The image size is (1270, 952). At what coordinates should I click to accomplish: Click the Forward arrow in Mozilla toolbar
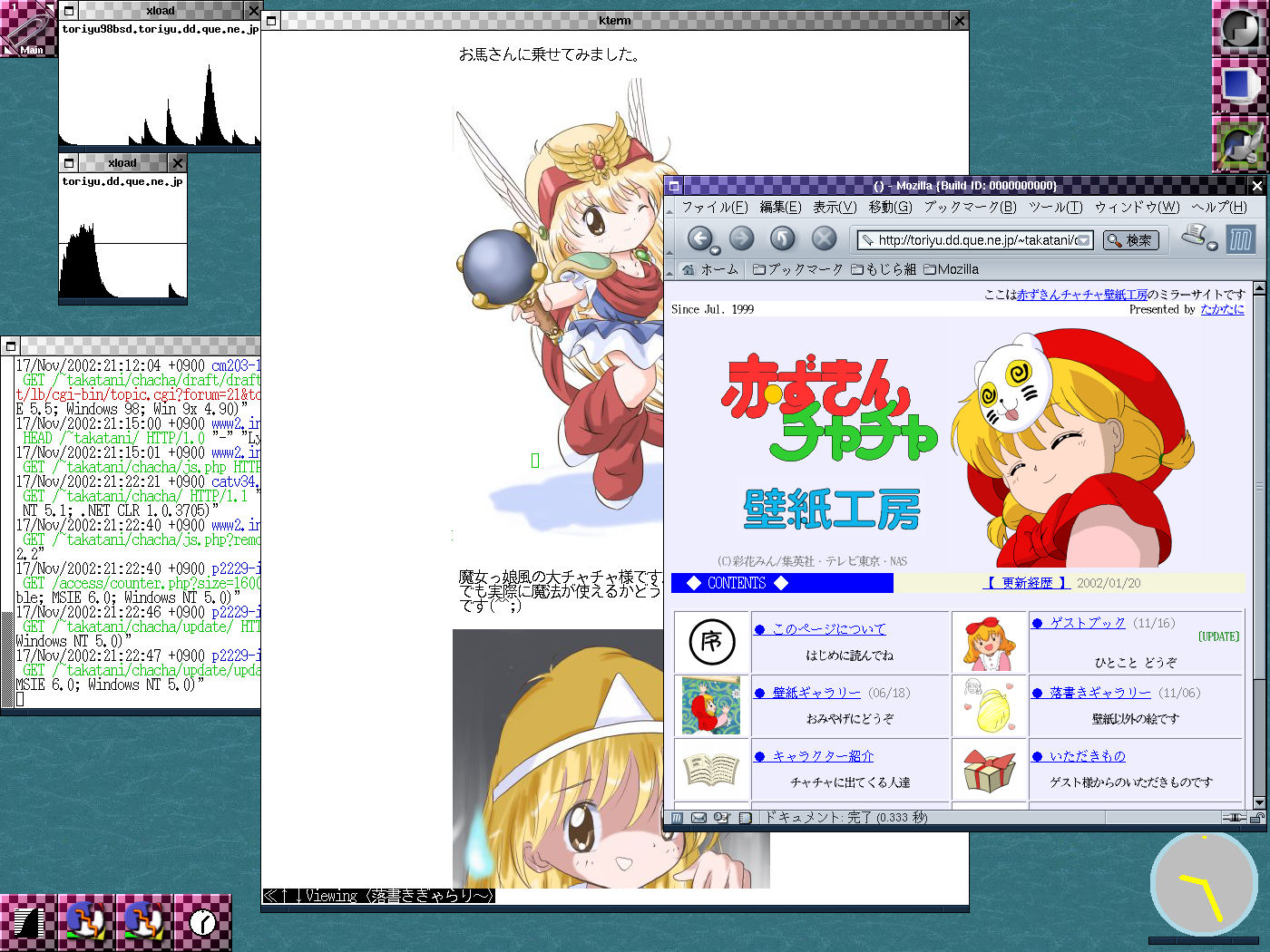coord(741,238)
